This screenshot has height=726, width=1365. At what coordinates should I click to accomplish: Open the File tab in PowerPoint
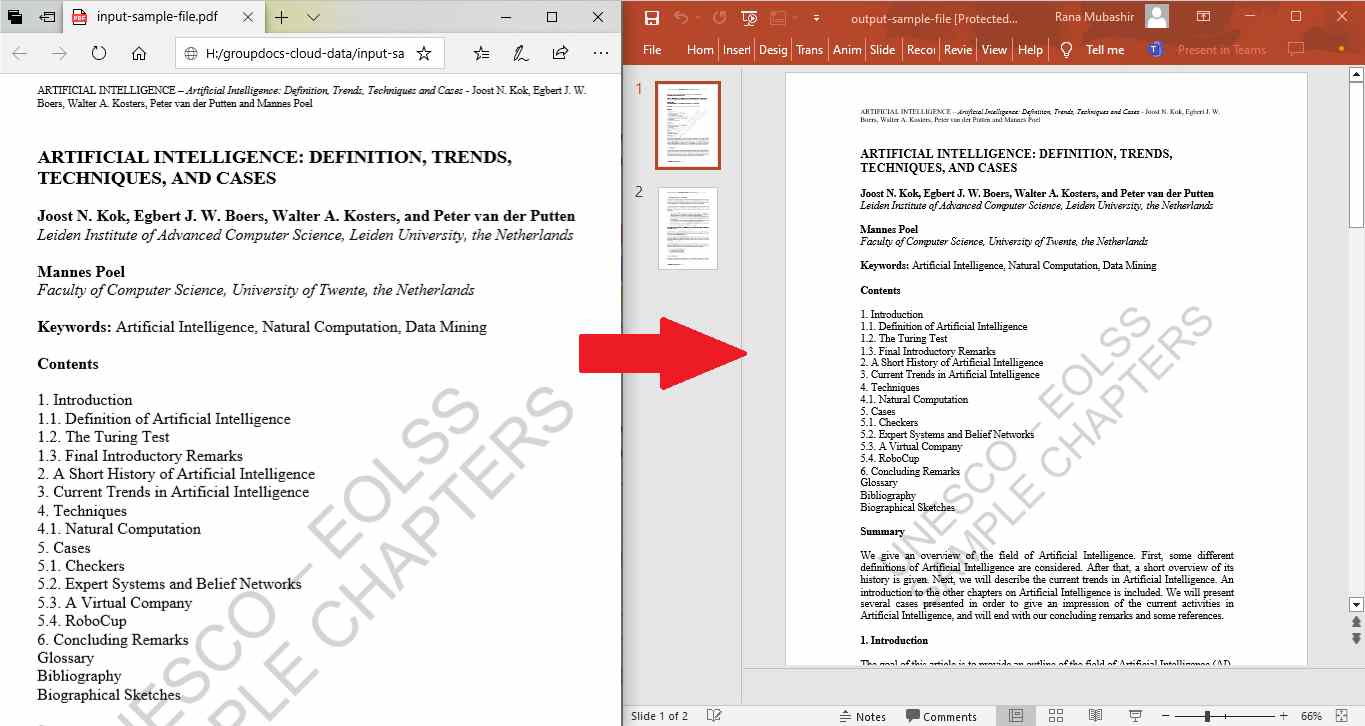coord(652,50)
